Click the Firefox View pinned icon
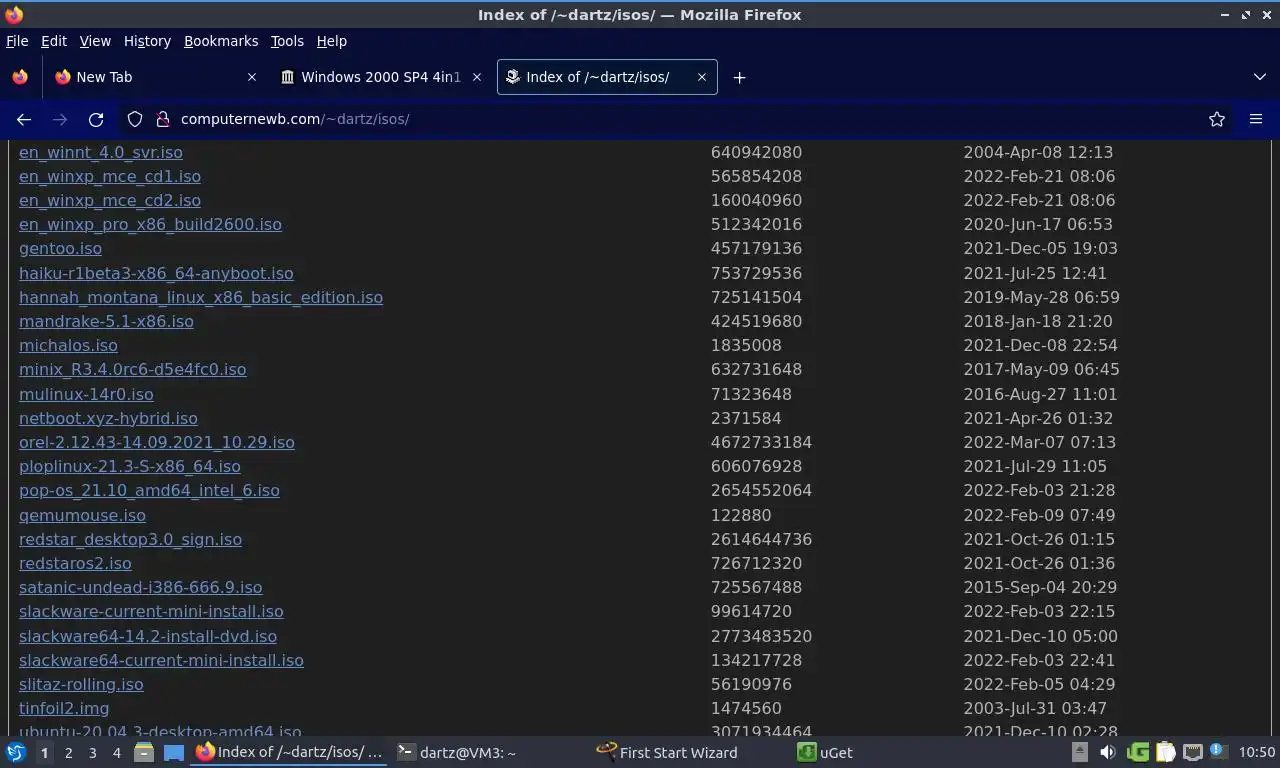1280x768 pixels. 20,77
